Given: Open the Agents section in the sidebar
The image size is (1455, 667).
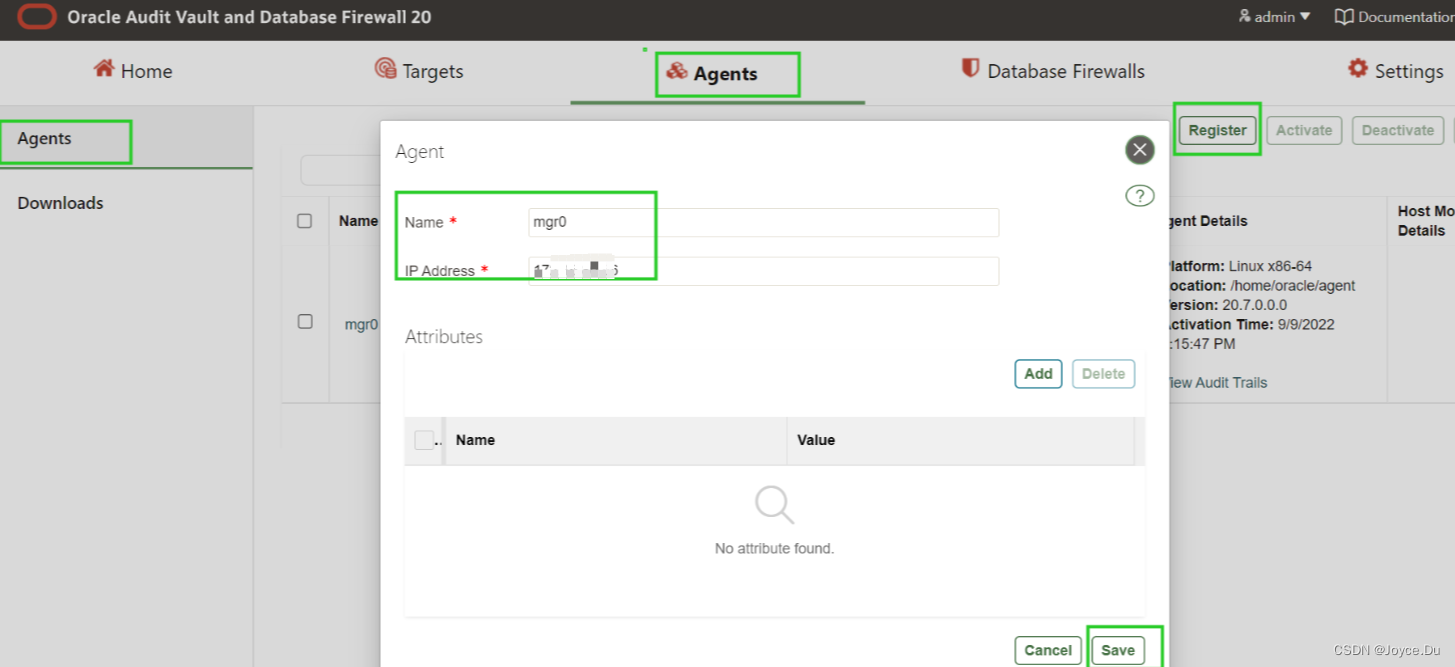Looking at the screenshot, I should (x=43, y=138).
